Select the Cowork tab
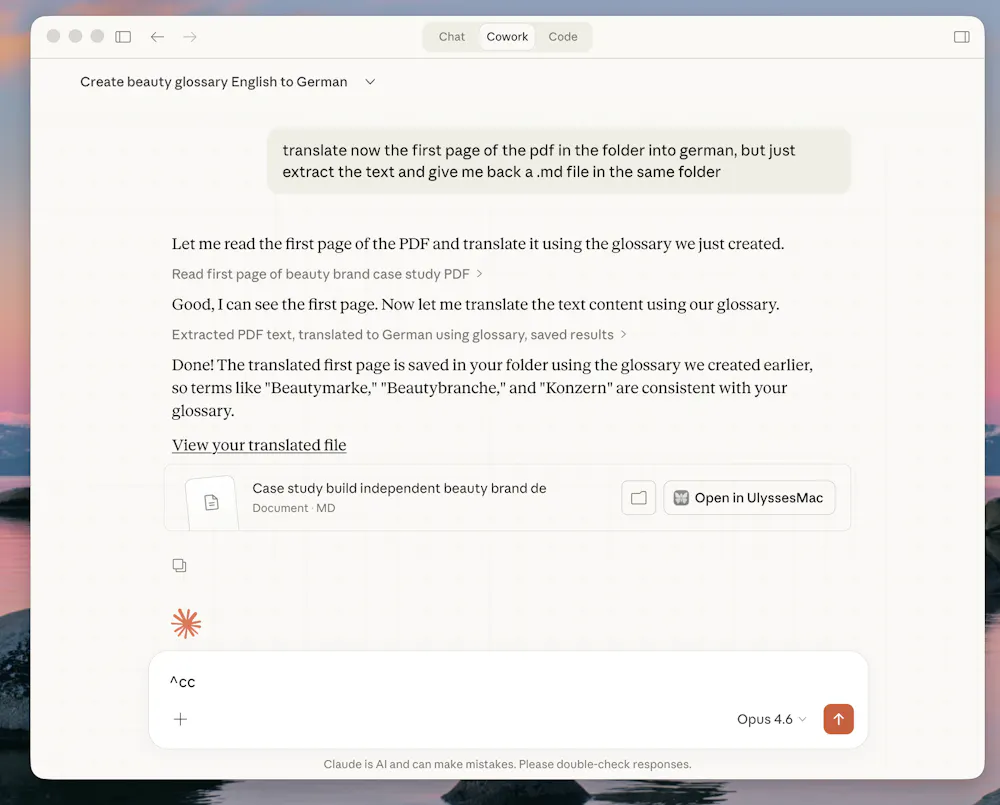This screenshot has width=1000, height=805. (507, 37)
